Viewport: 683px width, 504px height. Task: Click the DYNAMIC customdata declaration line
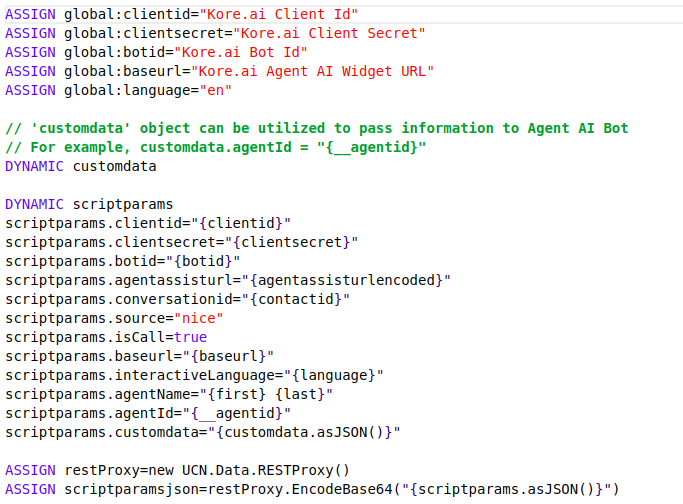click(x=81, y=166)
